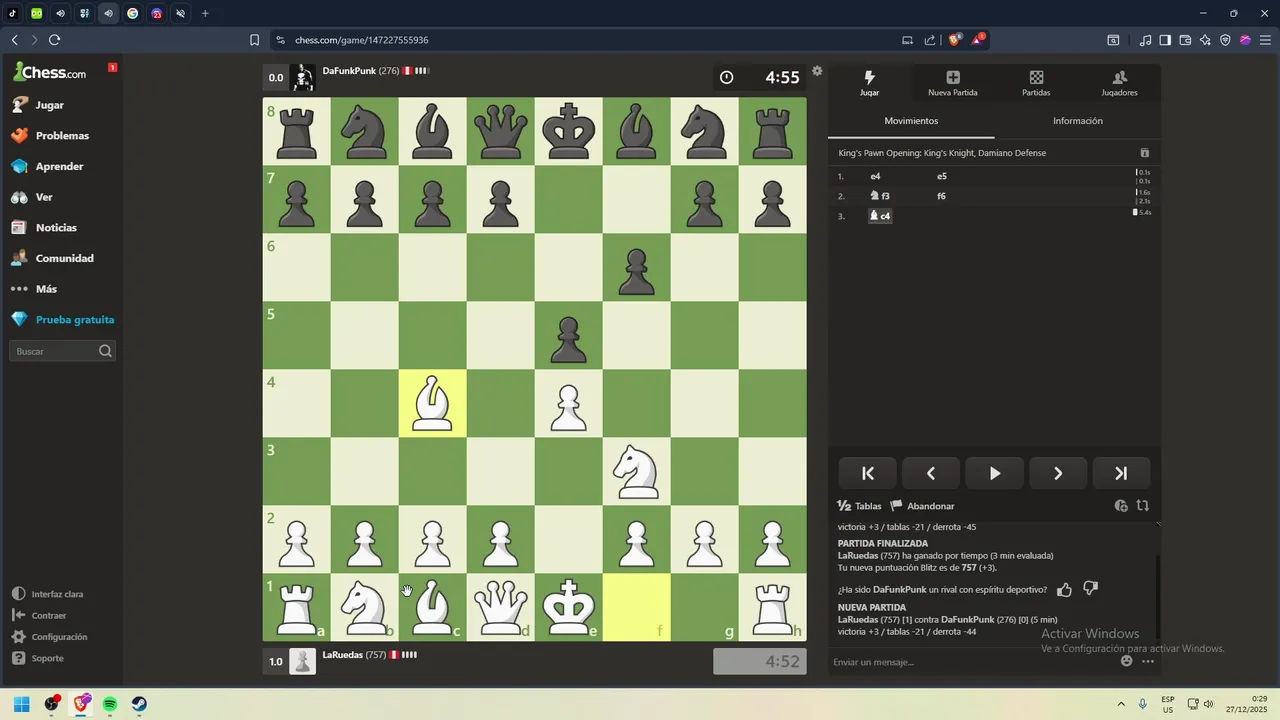Offer a draw with Tablas
Screen dimensions: 1280x720
[859, 506]
